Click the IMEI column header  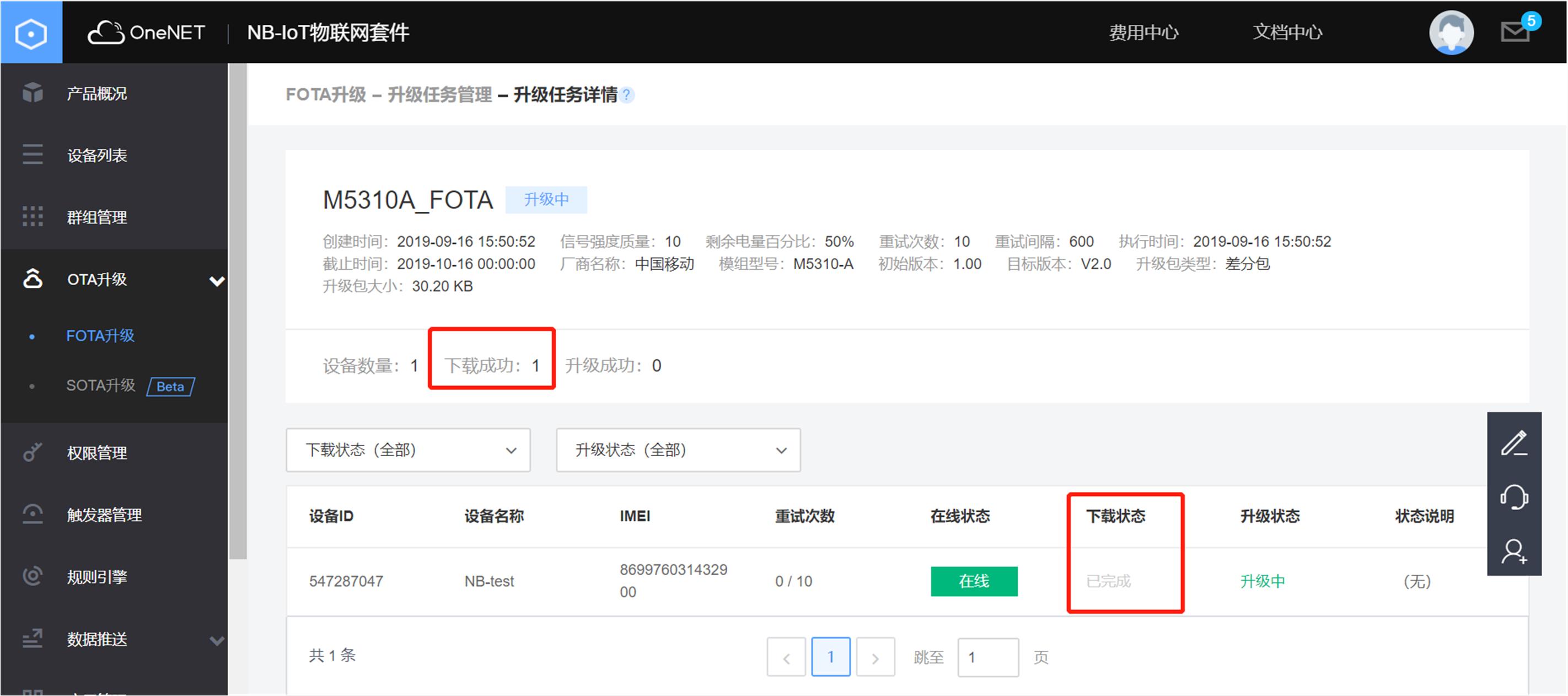(635, 516)
